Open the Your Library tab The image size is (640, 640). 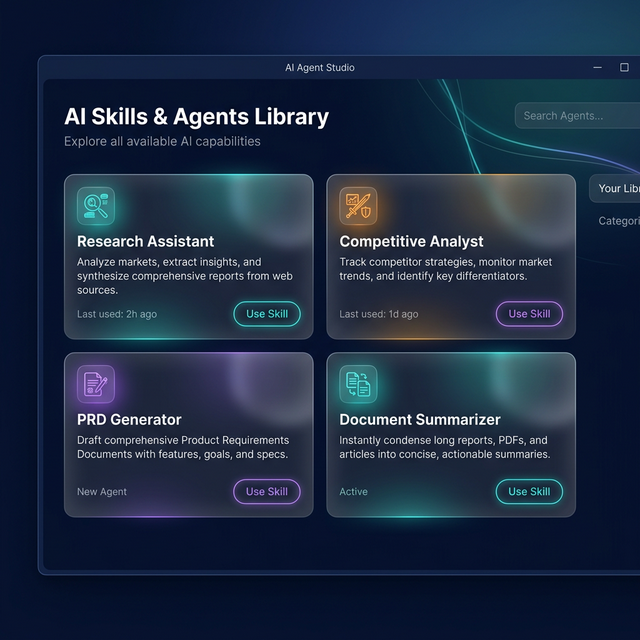pyautogui.click(x=615, y=189)
